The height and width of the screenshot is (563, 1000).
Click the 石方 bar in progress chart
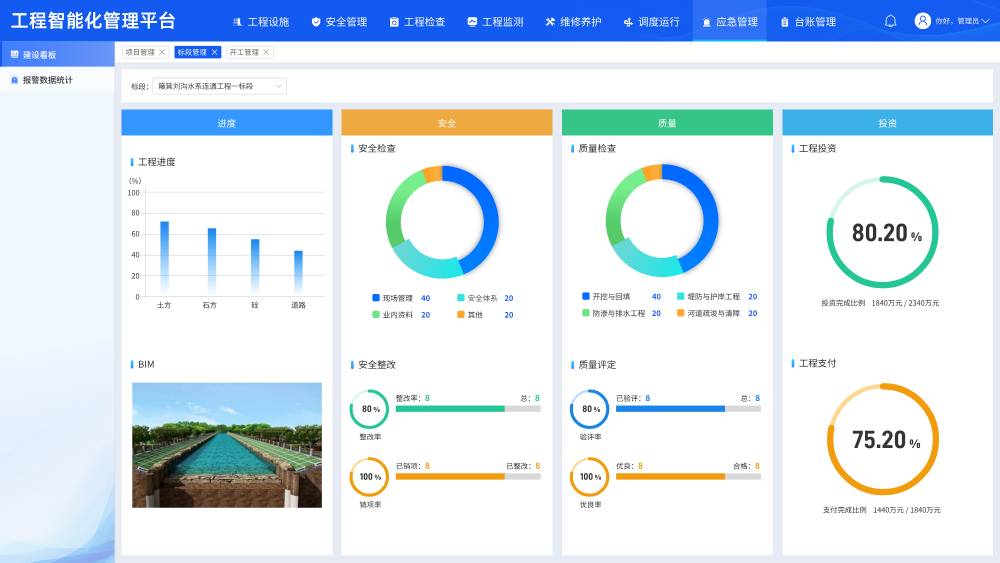(x=212, y=262)
